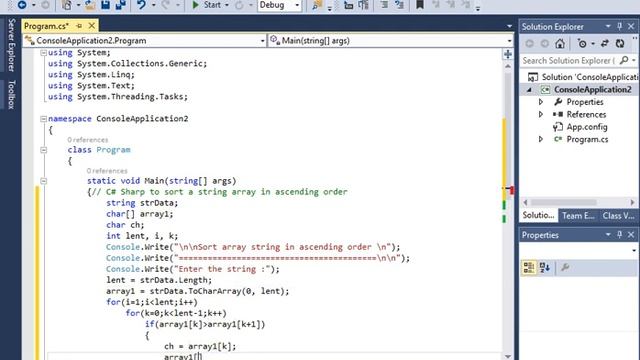Click the grayed Redo arrow
This screenshot has width=640, height=360.
(x=166, y=5)
